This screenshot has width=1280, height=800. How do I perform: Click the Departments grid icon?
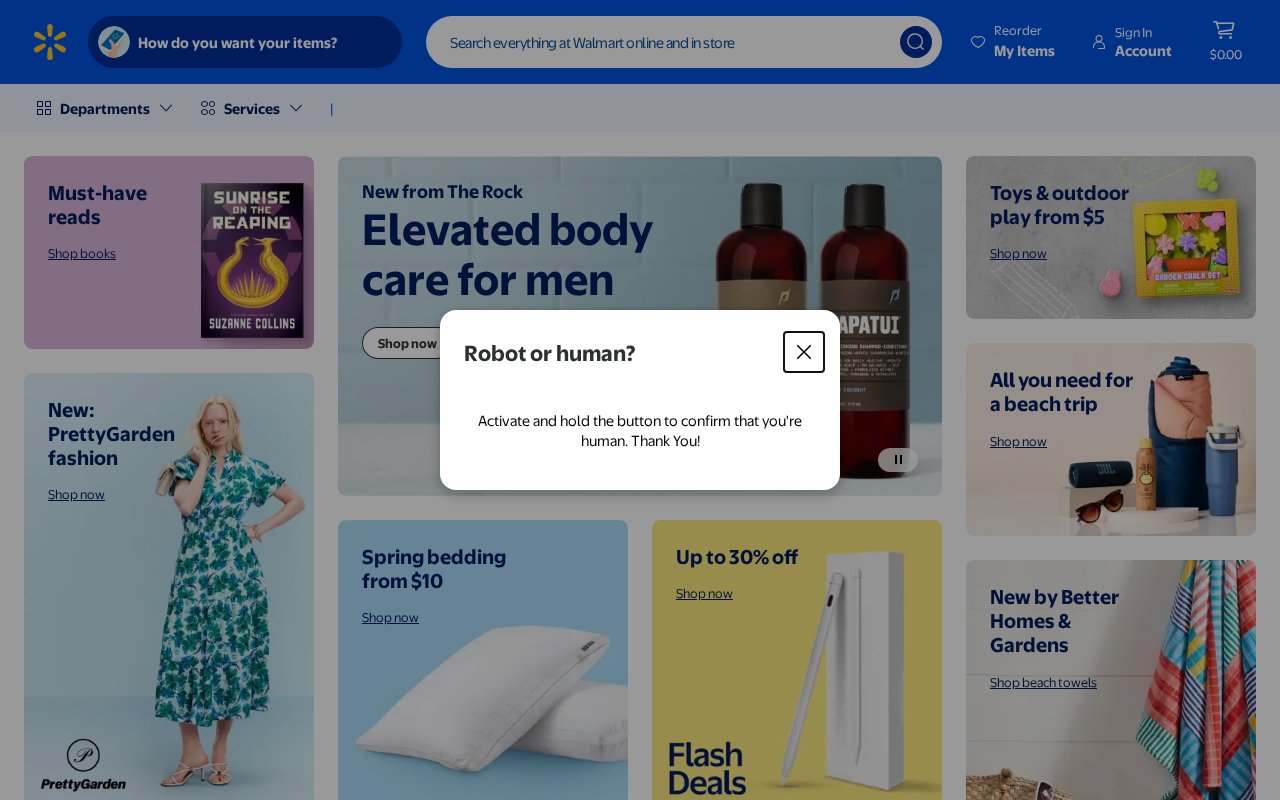coord(44,108)
